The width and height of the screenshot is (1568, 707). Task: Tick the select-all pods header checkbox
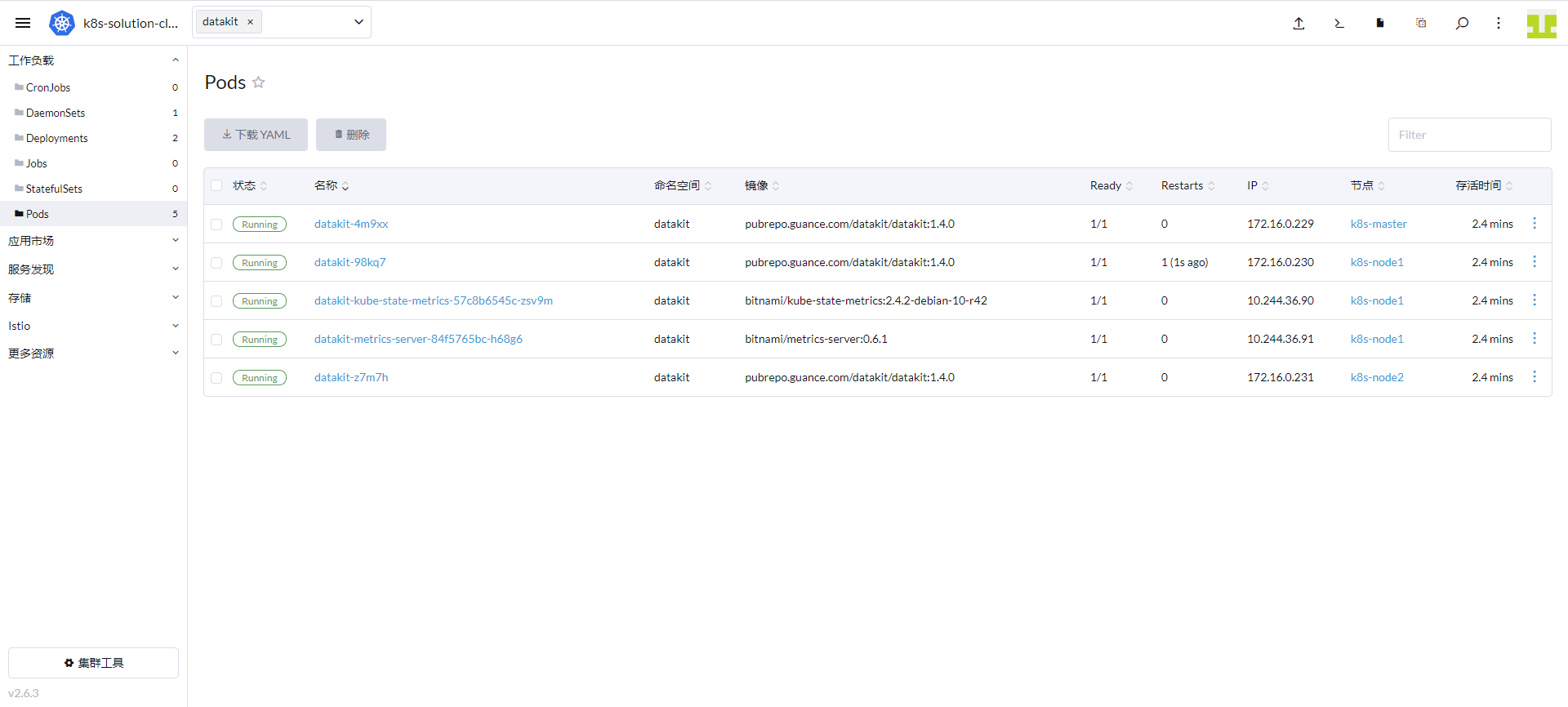pos(216,186)
